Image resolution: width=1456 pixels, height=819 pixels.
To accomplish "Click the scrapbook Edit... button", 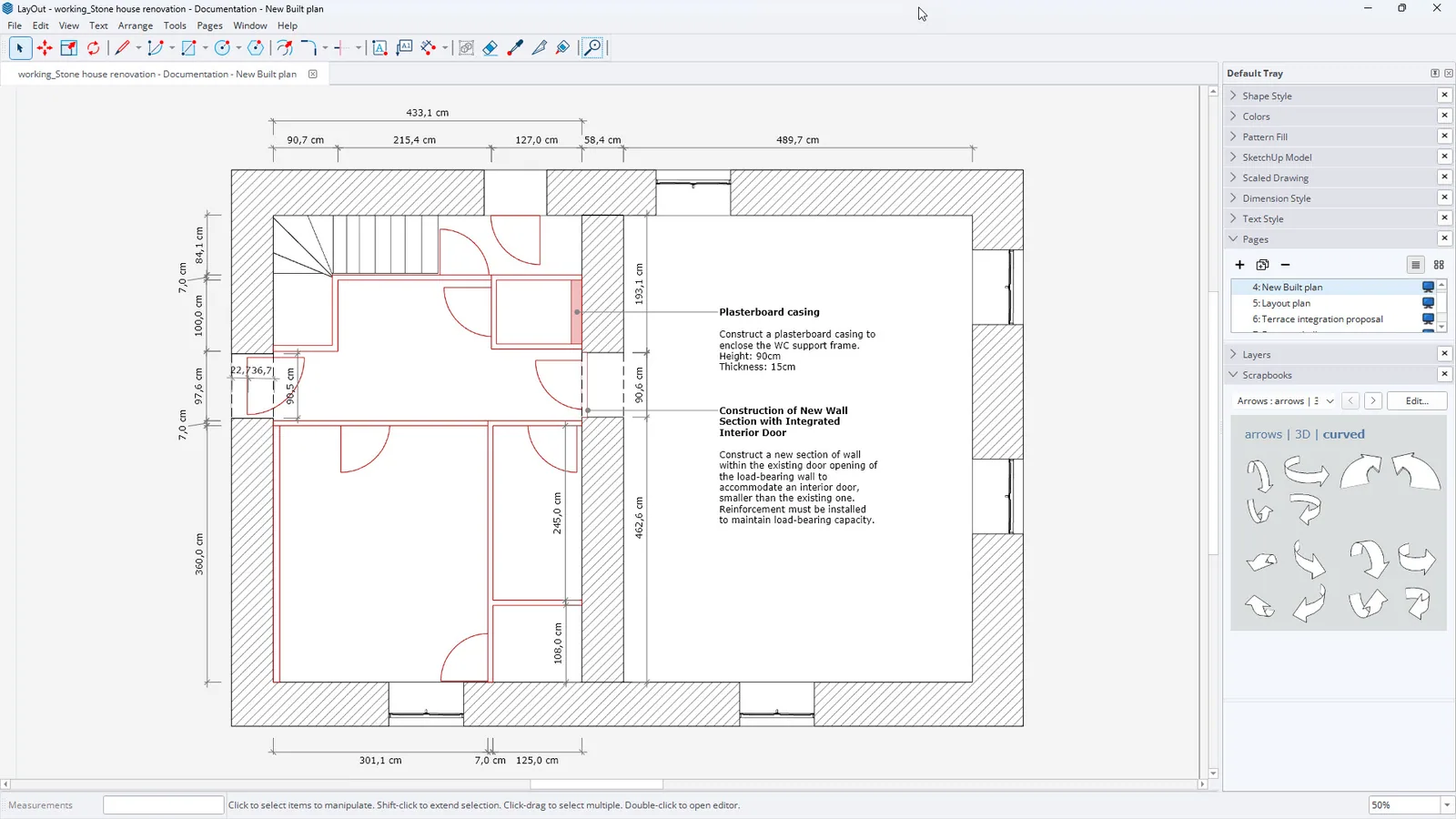I will pyautogui.click(x=1417, y=401).
